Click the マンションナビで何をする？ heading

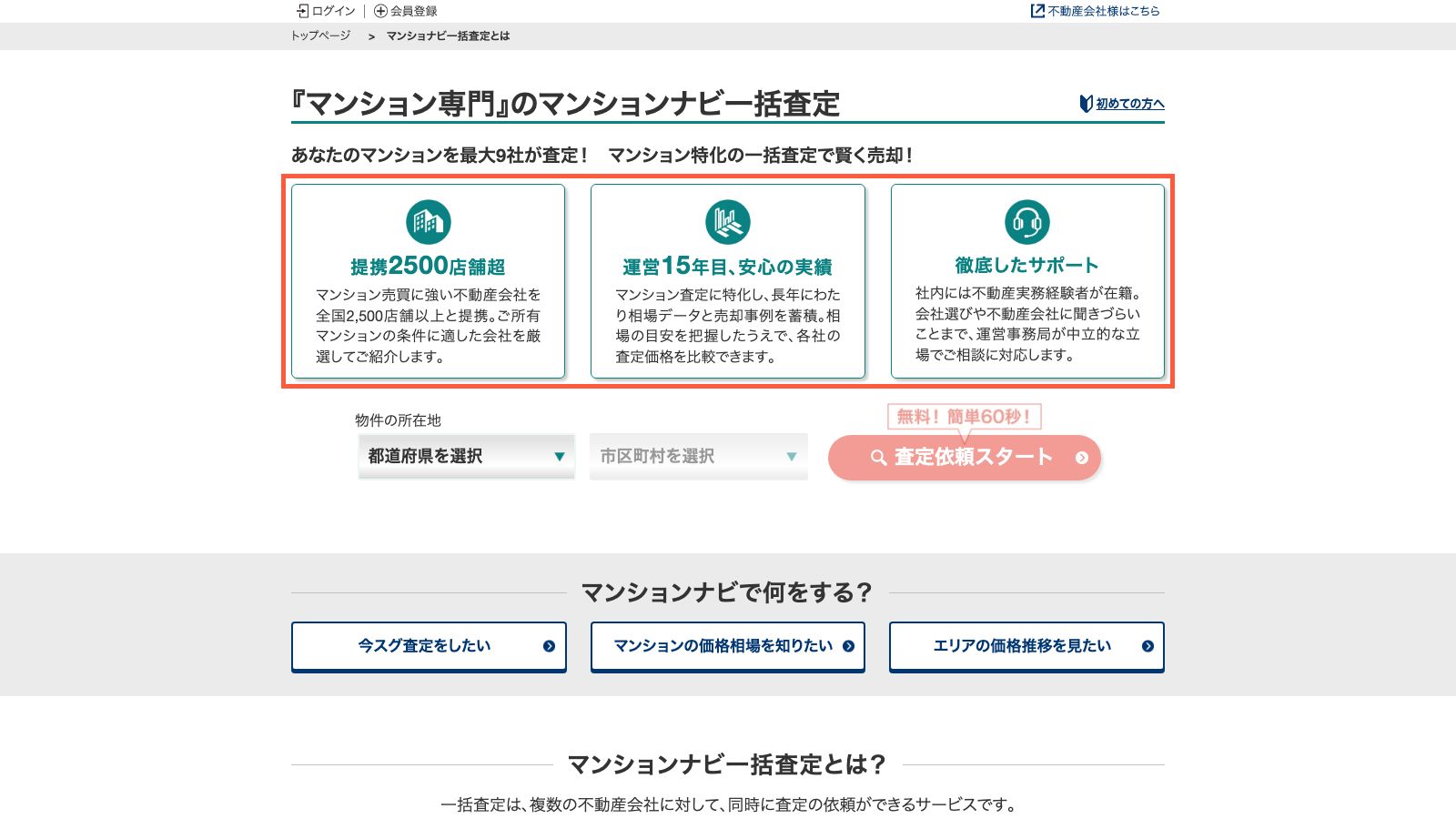727,592
